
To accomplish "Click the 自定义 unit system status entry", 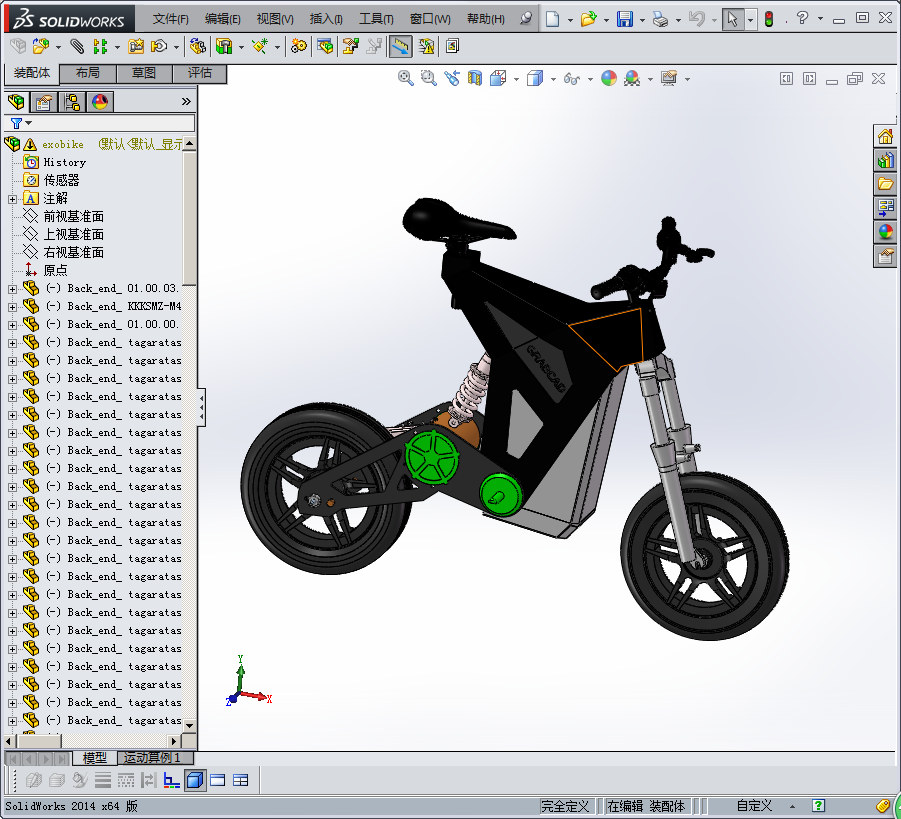I will (754, 806).
